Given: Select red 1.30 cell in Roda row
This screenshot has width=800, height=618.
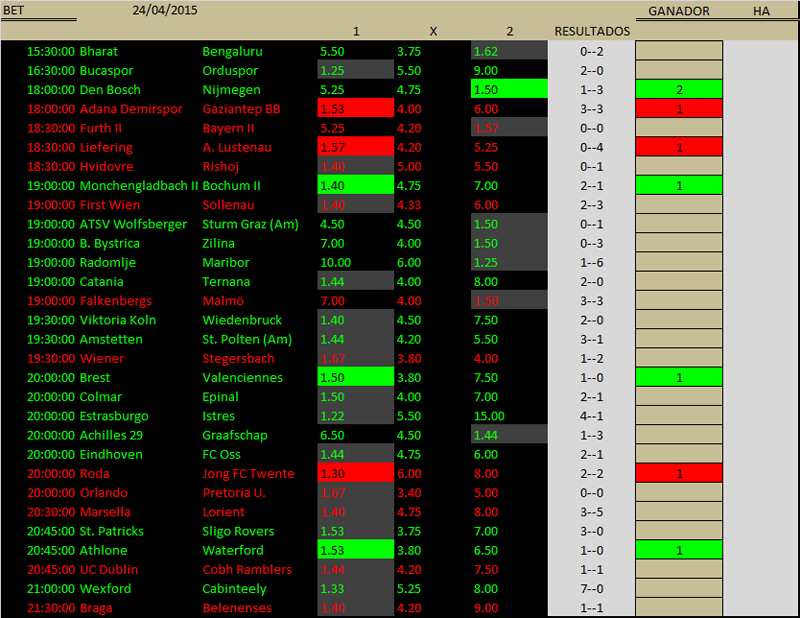Looking at the screenshot, I should pos(356,474).
